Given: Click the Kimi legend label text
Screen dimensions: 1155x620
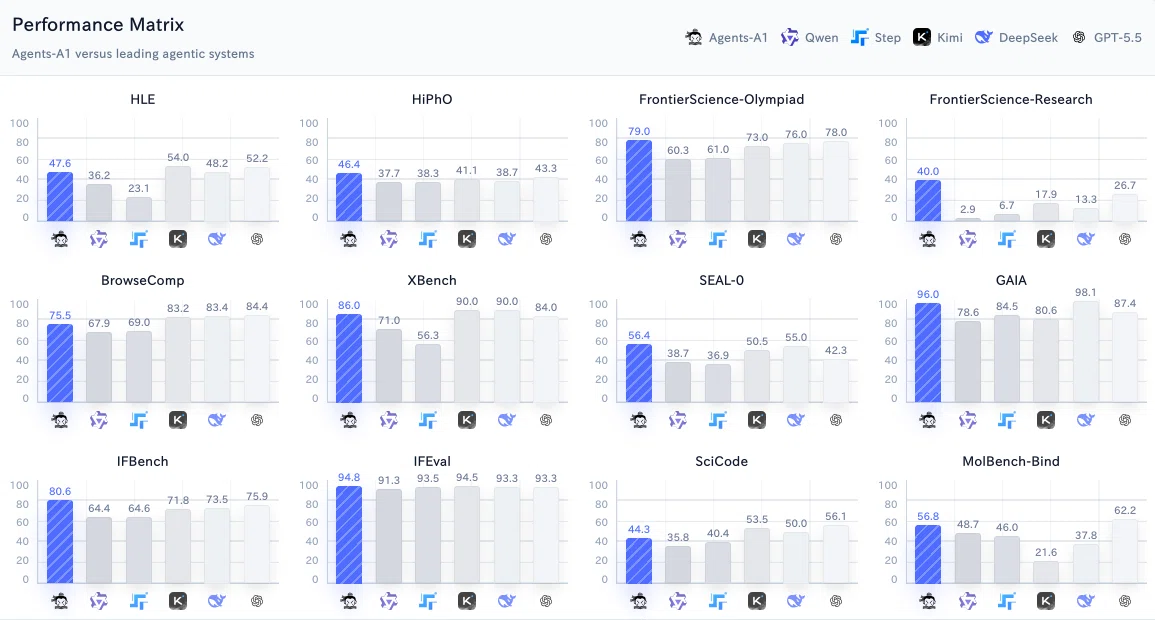Looking at the screenshot, I should pyautogui.click(x=949, y=38).
